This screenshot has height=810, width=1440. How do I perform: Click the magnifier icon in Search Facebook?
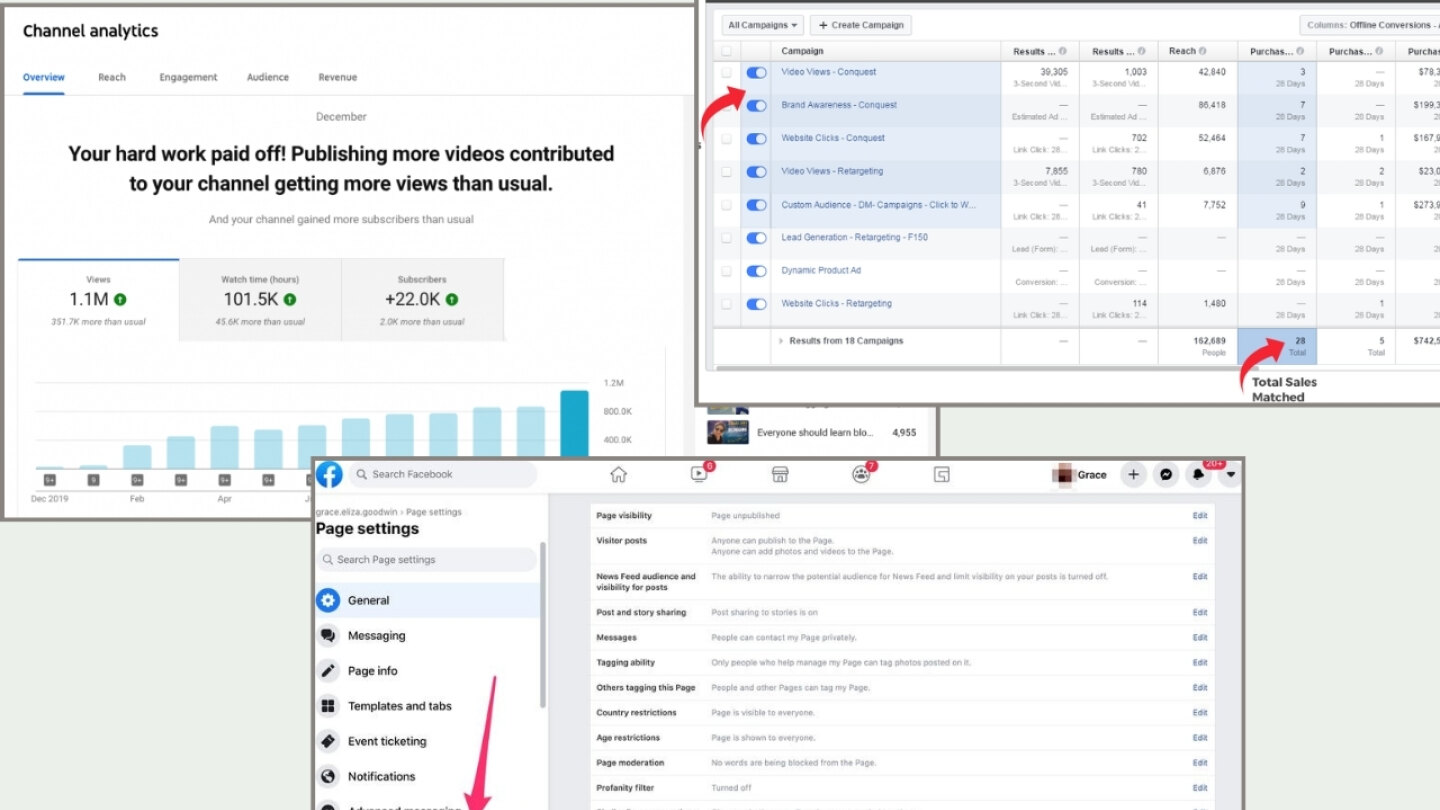361,474
